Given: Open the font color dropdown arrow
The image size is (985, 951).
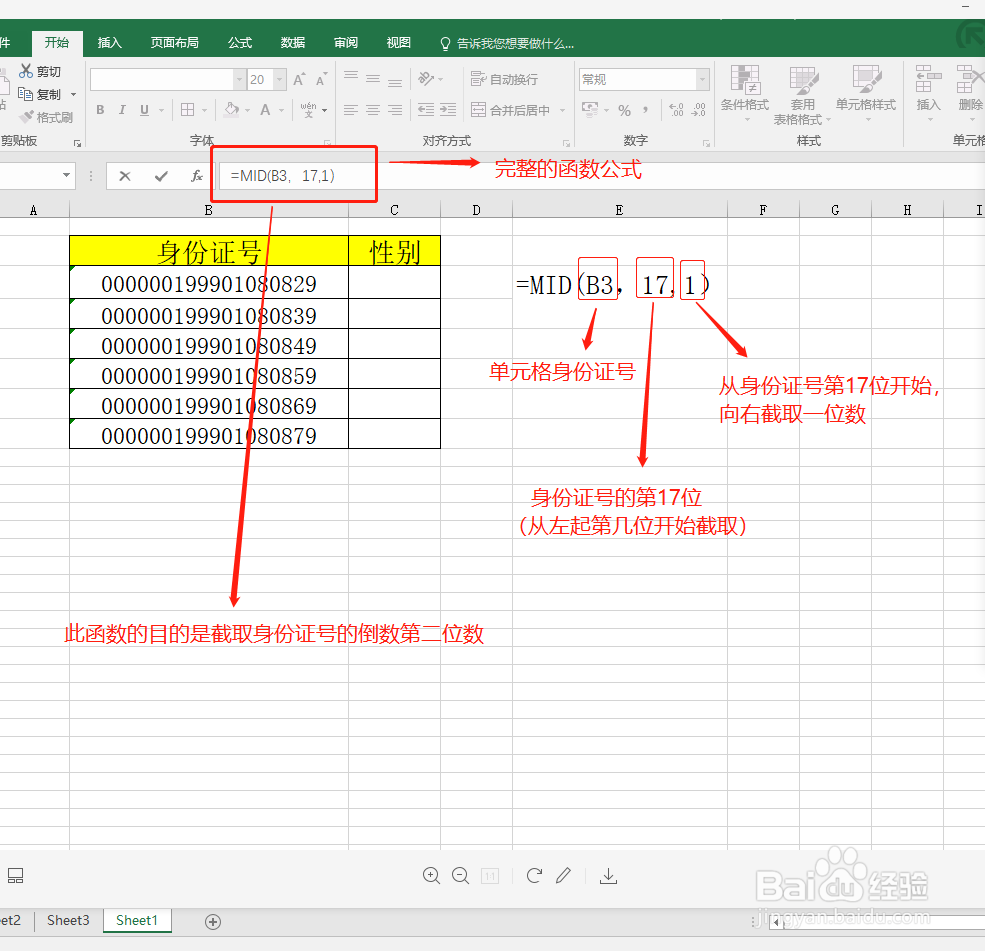Looking at the screenshot, I should point(281,111).
